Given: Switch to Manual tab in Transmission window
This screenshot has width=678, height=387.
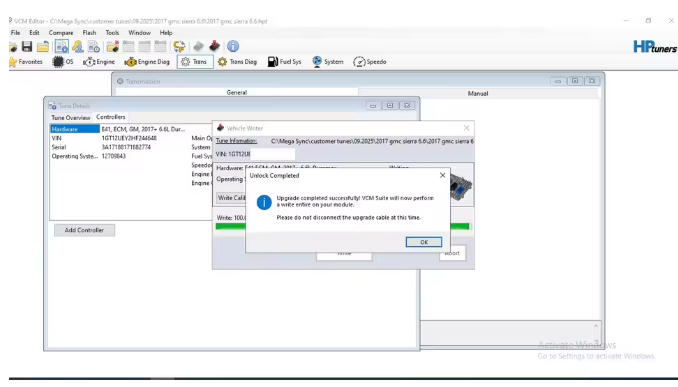Looking at the screenshot, I should pos(478,93).
